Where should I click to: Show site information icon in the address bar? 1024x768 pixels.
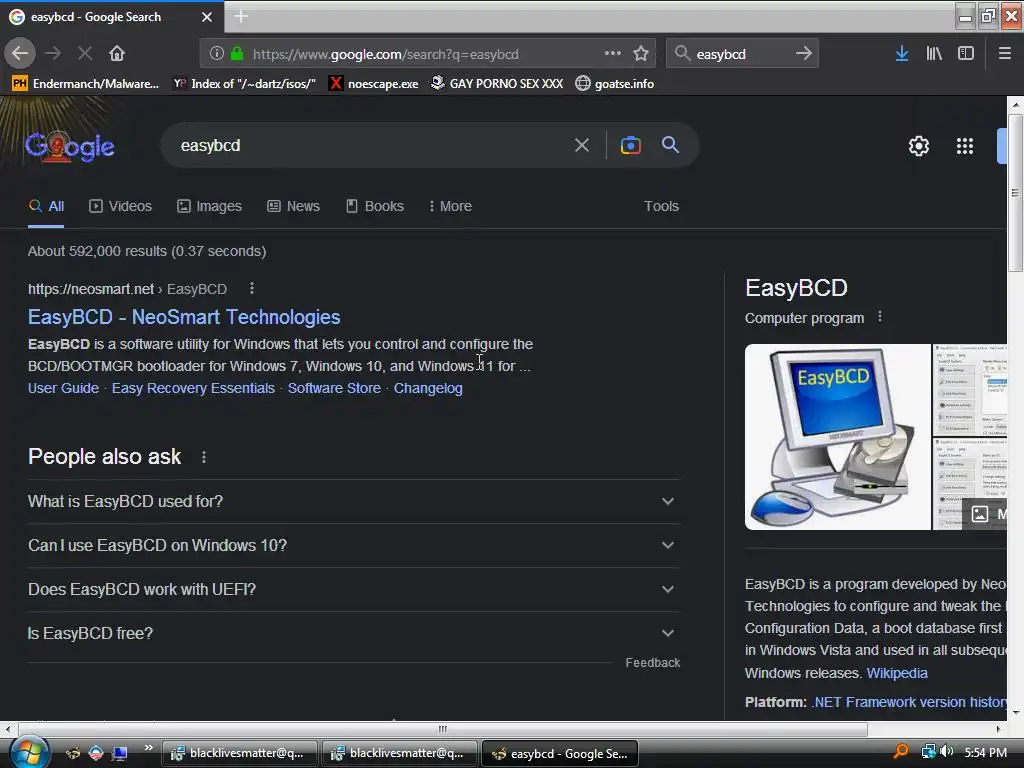[216, 54]
